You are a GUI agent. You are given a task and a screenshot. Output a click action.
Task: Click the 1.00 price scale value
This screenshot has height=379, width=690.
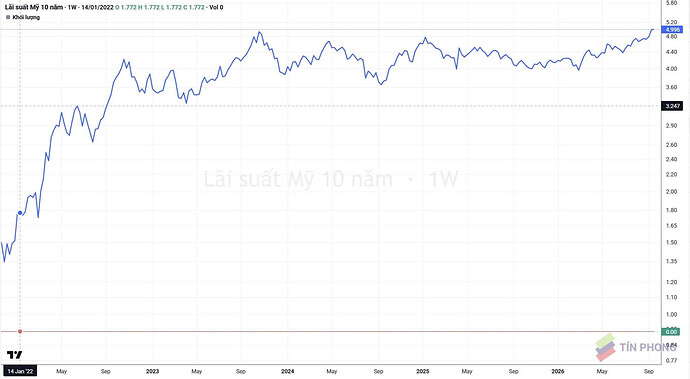pos(672,314)
